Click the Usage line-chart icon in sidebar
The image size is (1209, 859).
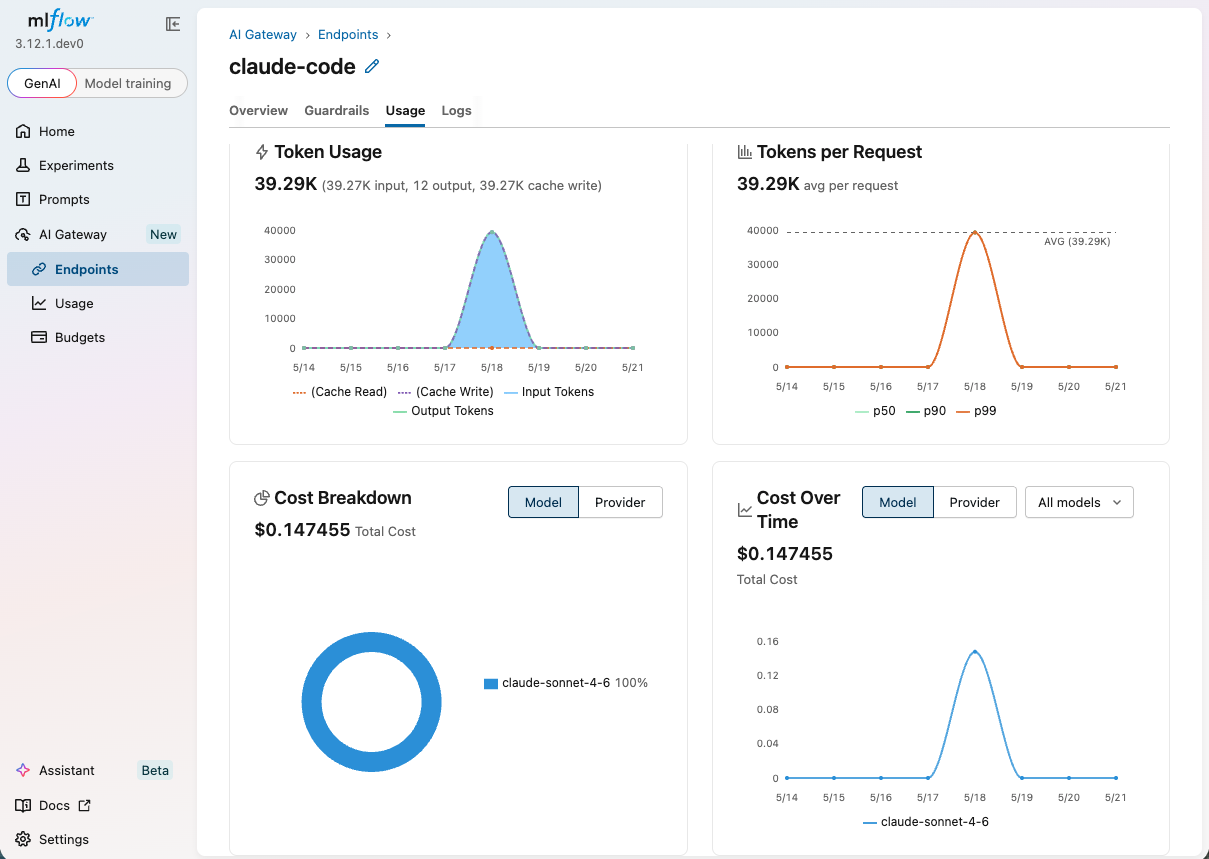39,303
